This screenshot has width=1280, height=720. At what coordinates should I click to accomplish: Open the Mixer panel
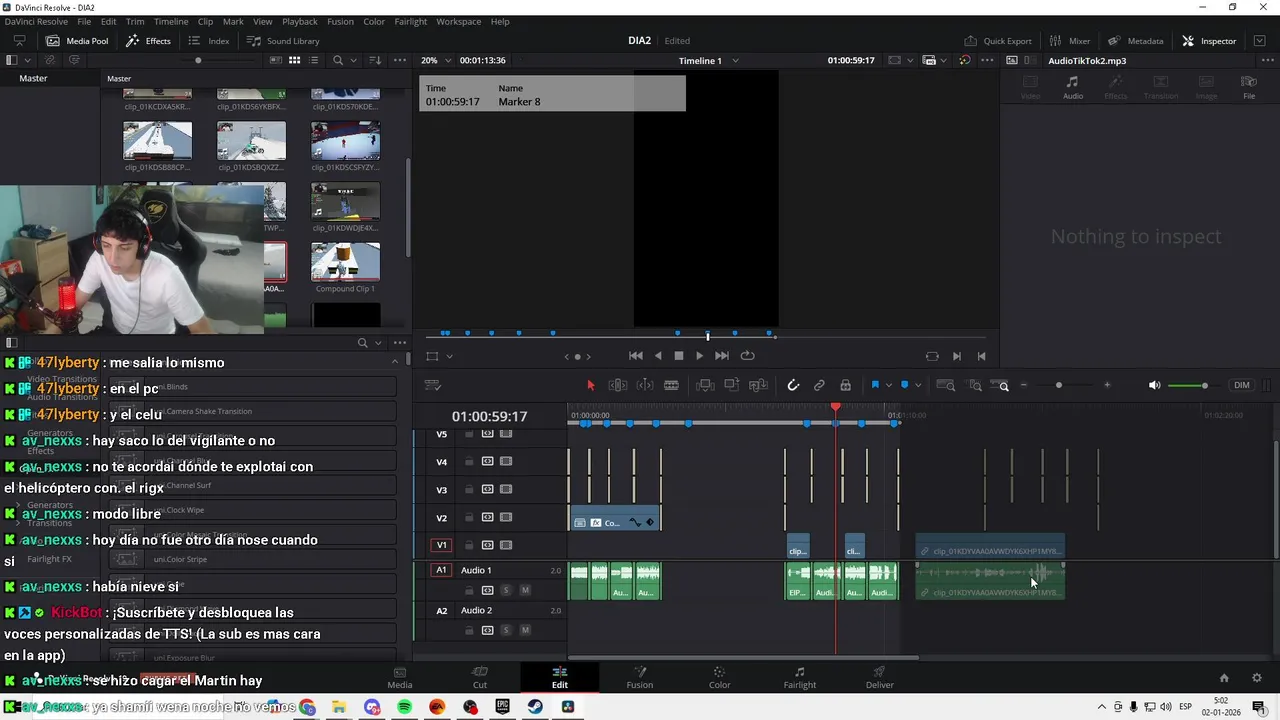[x=1069, y=41]
